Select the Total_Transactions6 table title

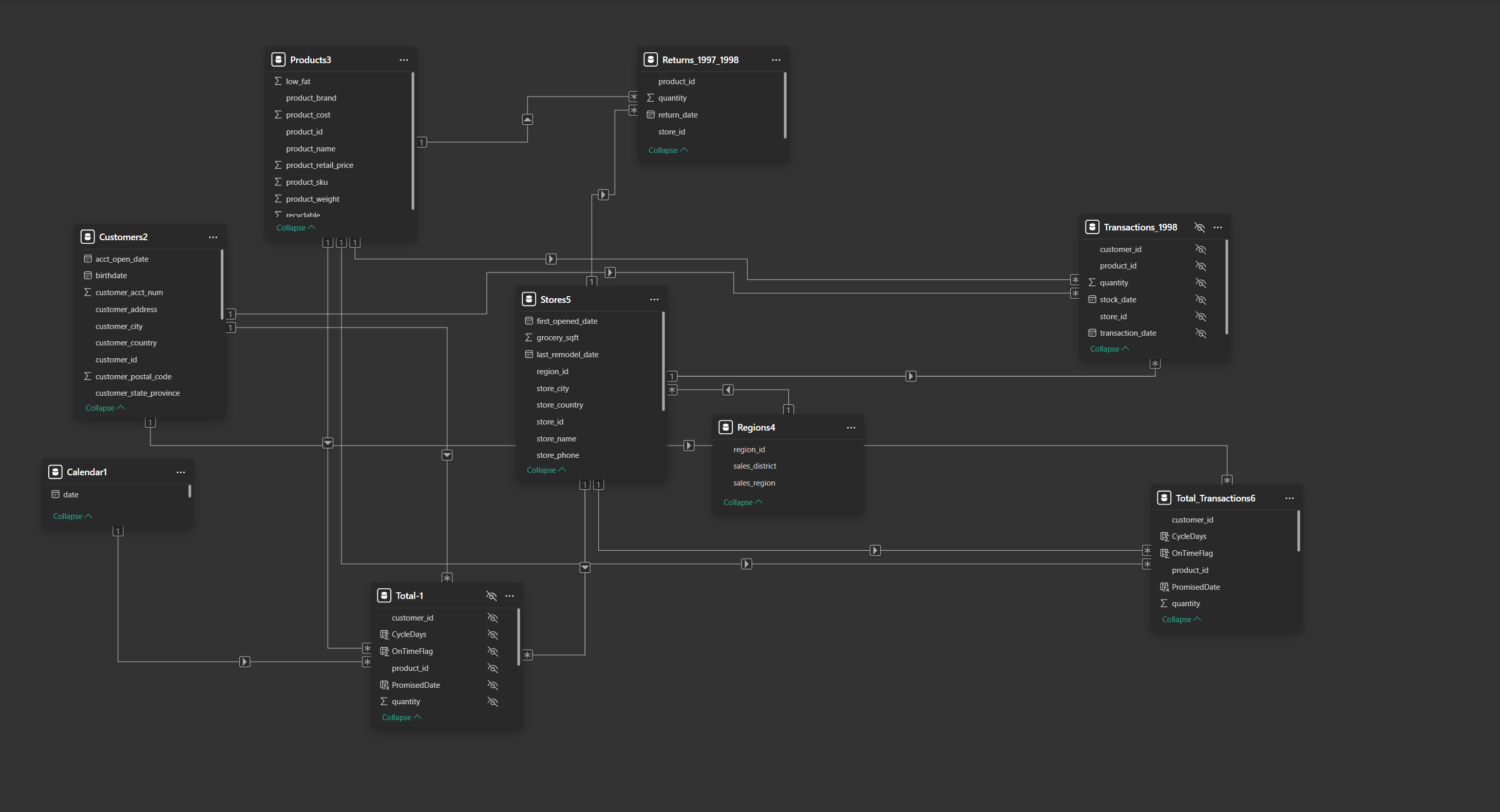point(1216,498)
